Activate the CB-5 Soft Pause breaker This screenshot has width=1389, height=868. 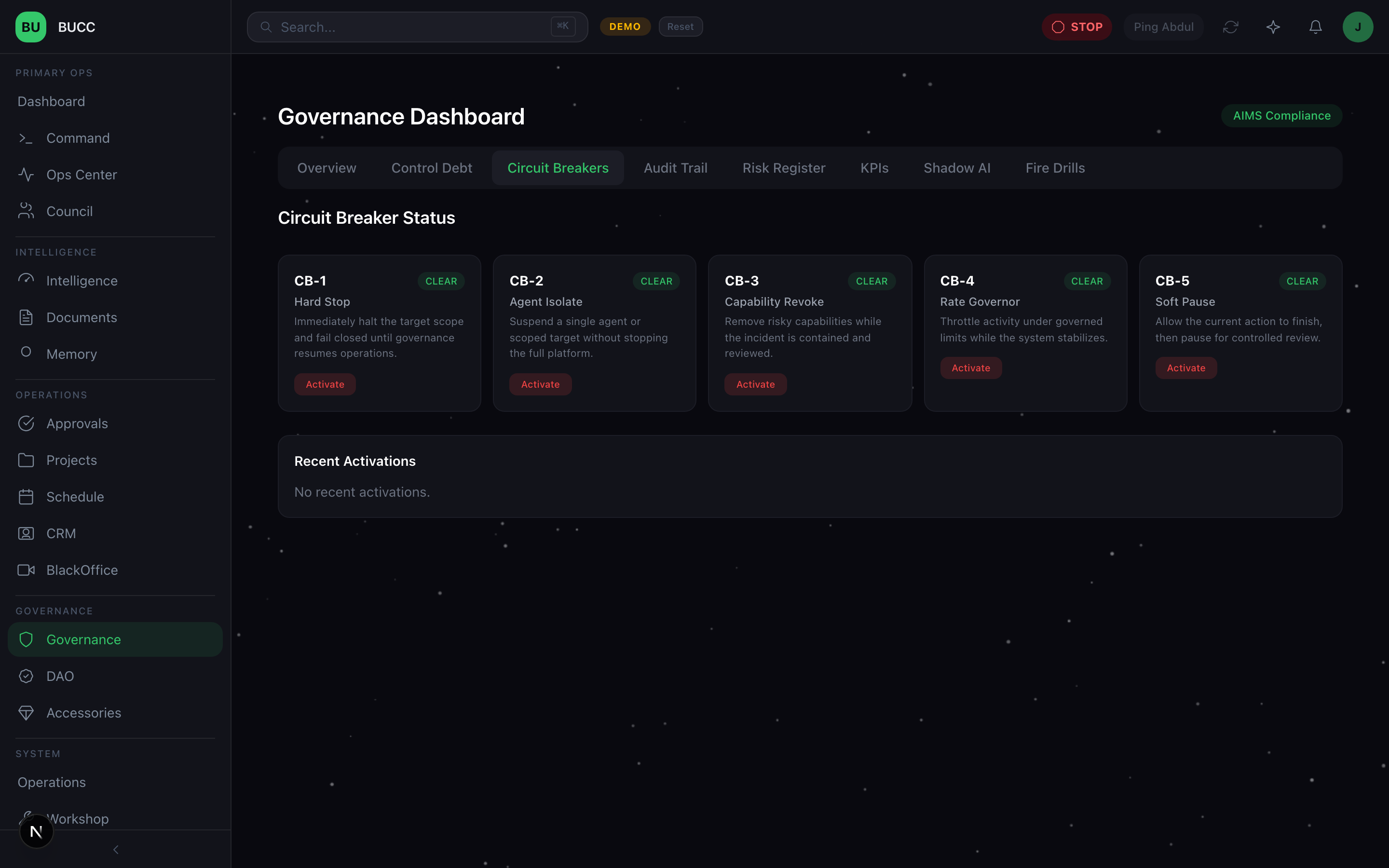point(1185,368)
